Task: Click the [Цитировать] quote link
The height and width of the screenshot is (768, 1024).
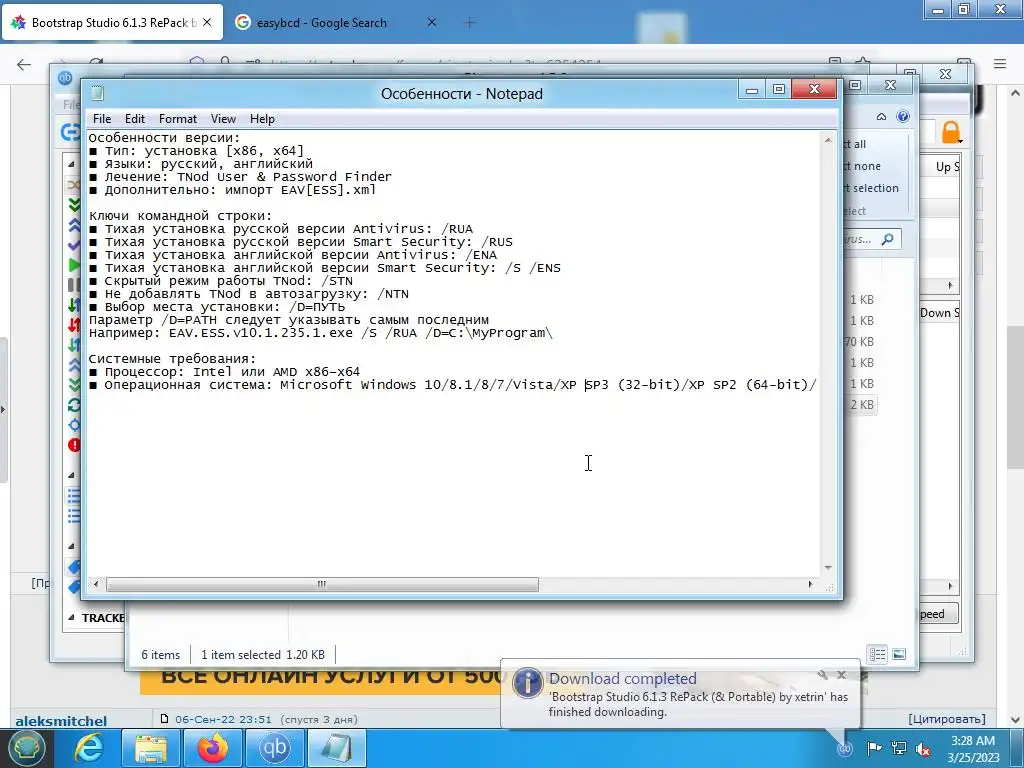Action: click(947, 719)
